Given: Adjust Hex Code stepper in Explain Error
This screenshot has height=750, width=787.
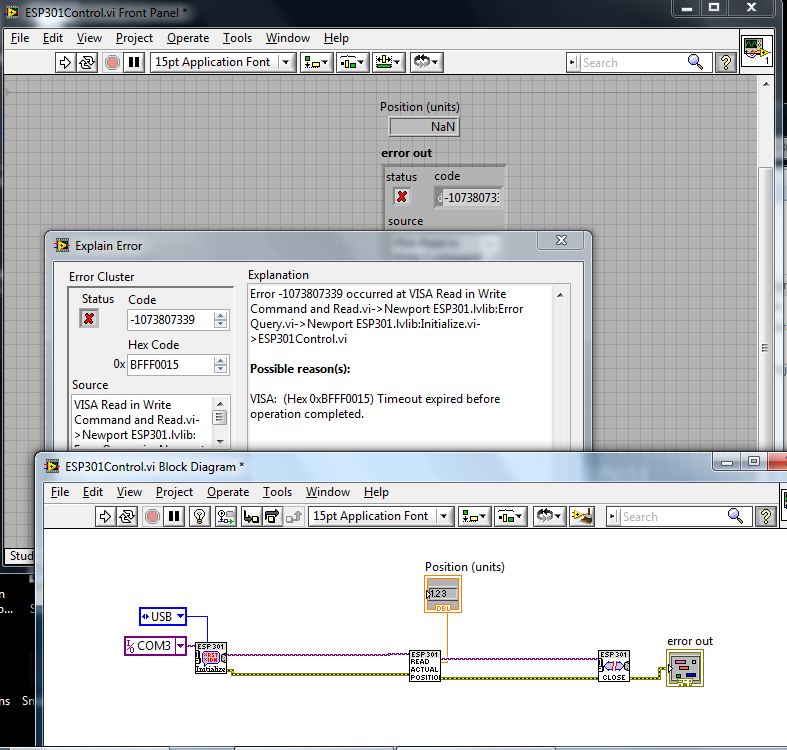Looking at the screenshot, I should click(x=220, y=365).
